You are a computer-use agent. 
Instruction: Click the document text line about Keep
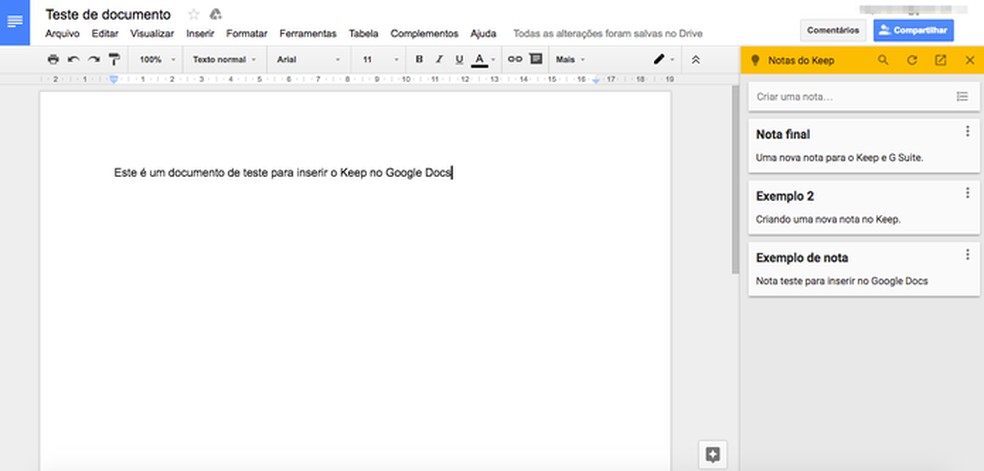point(282,172)
